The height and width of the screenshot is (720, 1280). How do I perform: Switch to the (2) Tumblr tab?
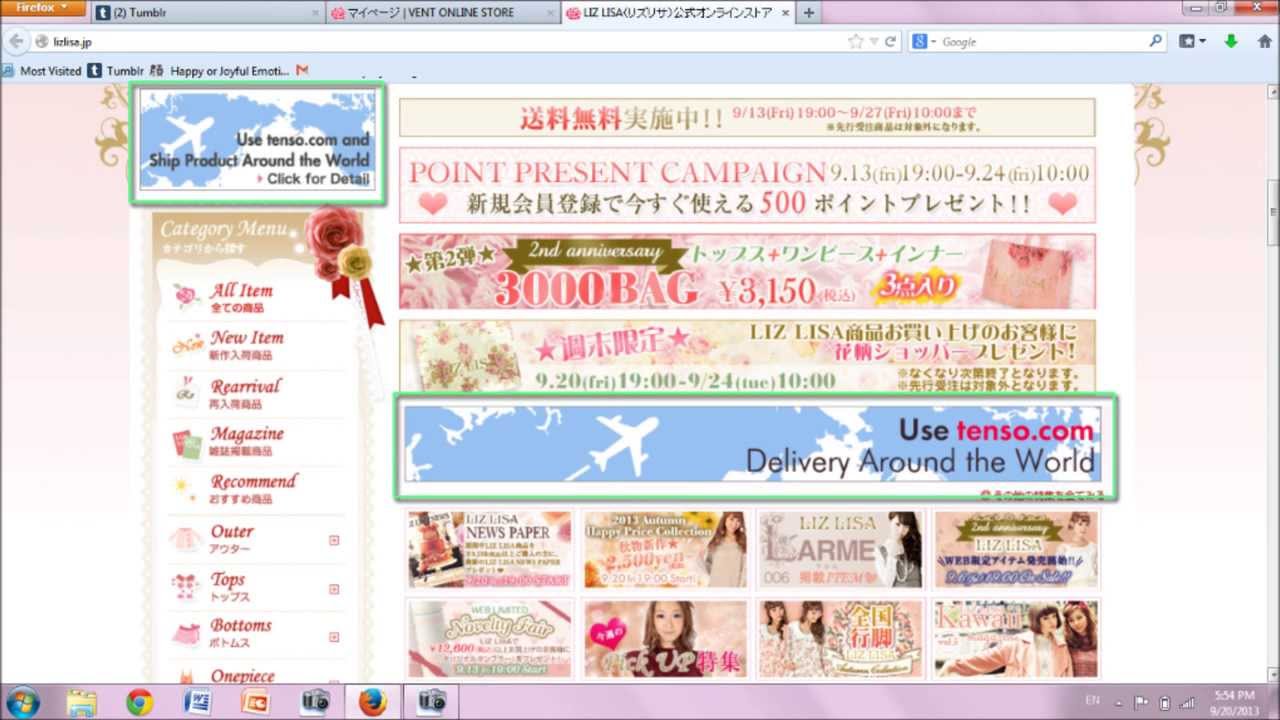coord(207,13)
